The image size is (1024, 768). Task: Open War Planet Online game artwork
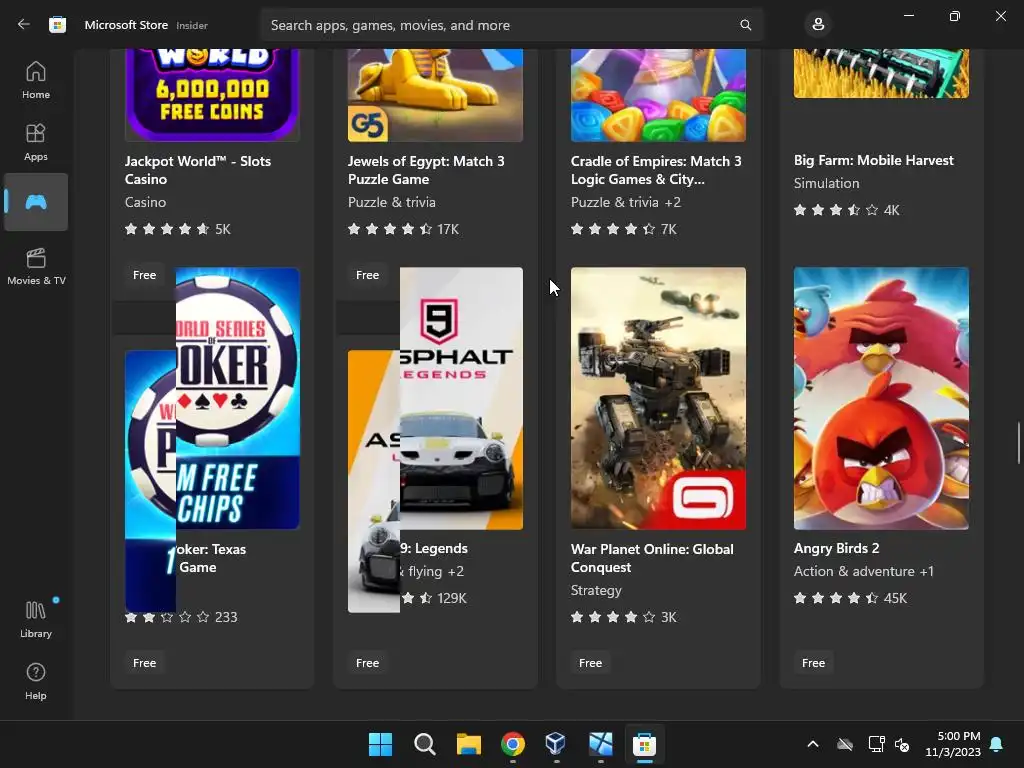coord(658,398)
